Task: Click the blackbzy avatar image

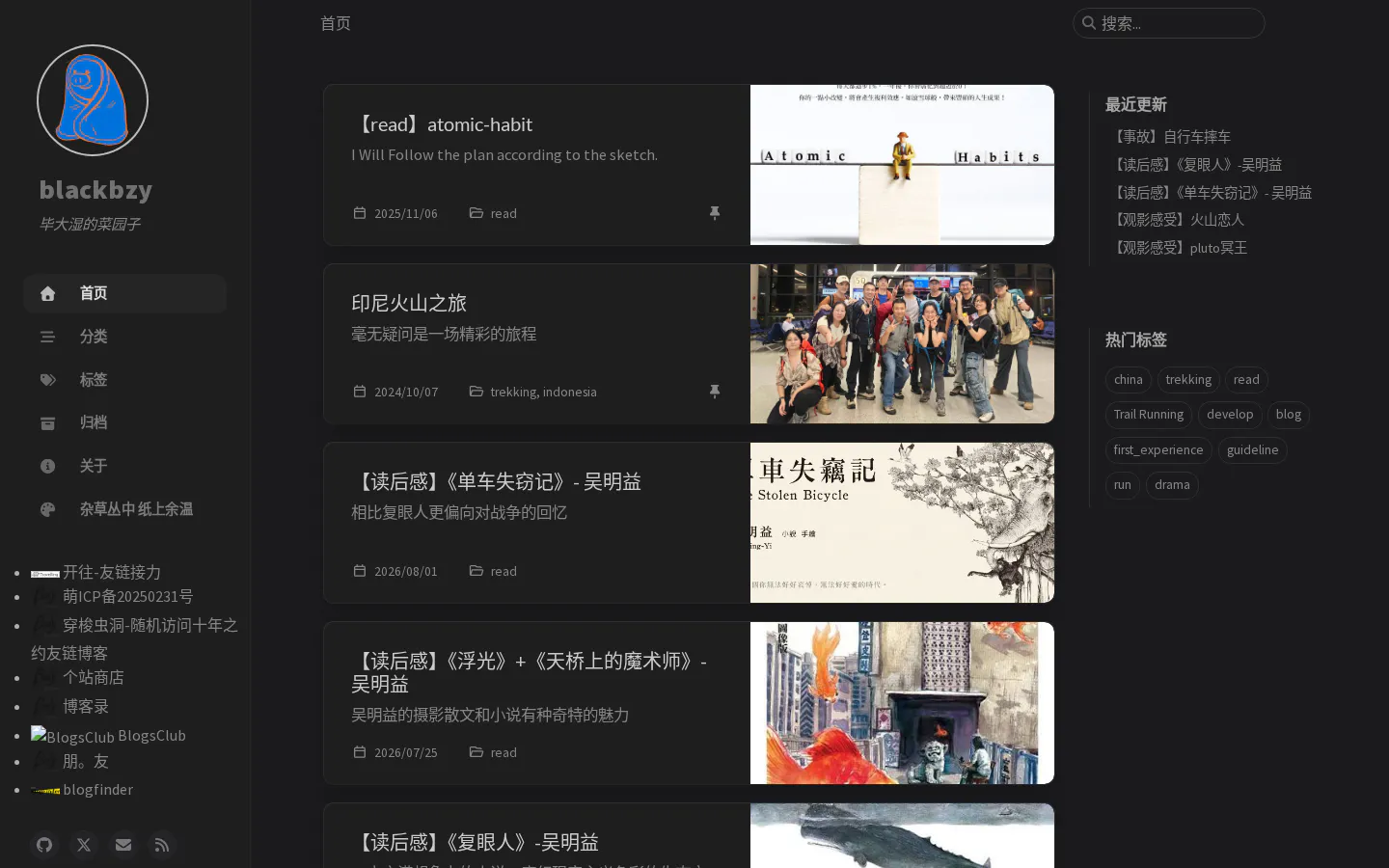Action: pyautogui.click(x=93, y=100)
